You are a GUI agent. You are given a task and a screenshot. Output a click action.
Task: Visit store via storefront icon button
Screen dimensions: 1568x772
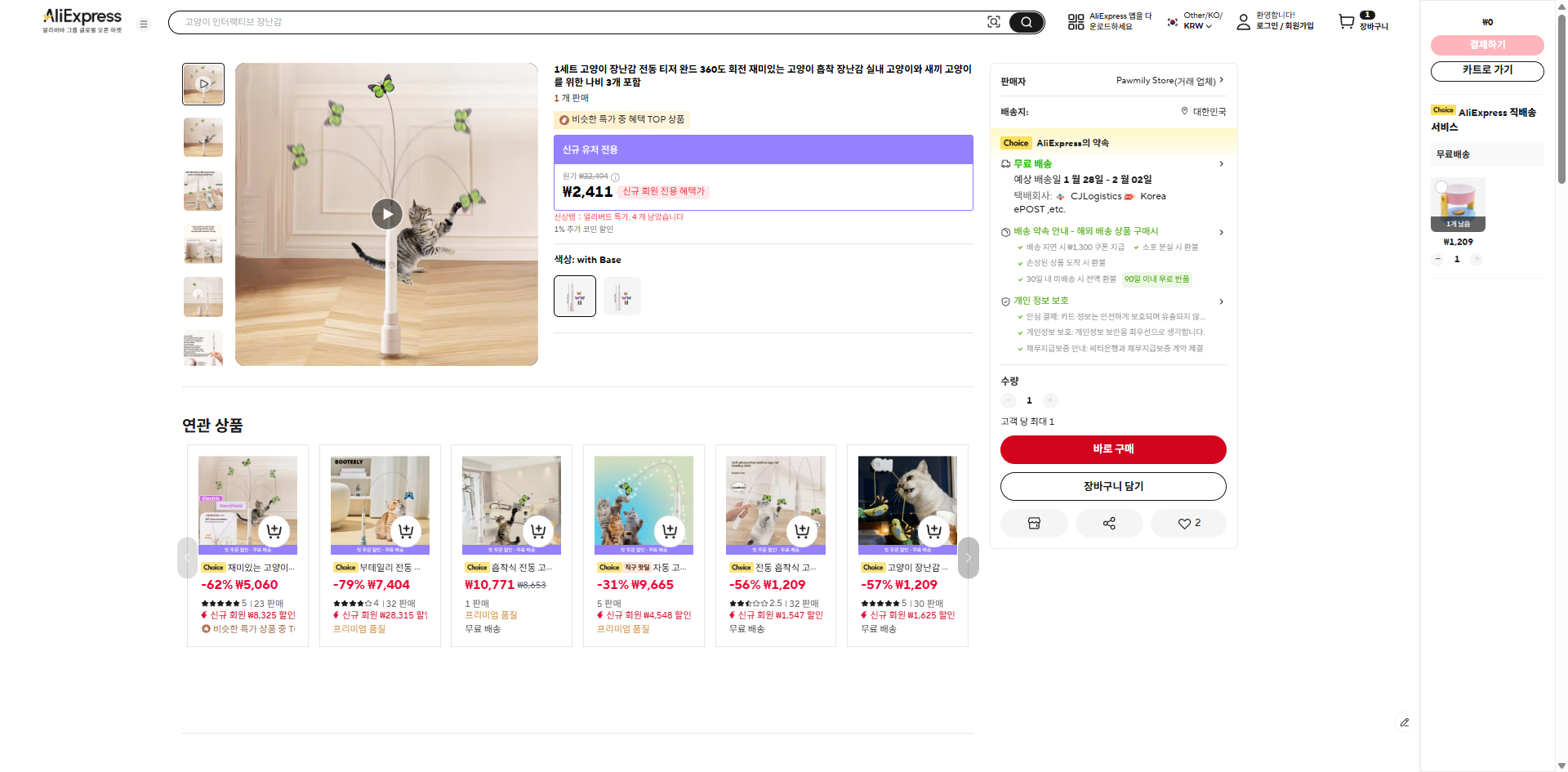pyautogui.click(x=1034, y=523)
